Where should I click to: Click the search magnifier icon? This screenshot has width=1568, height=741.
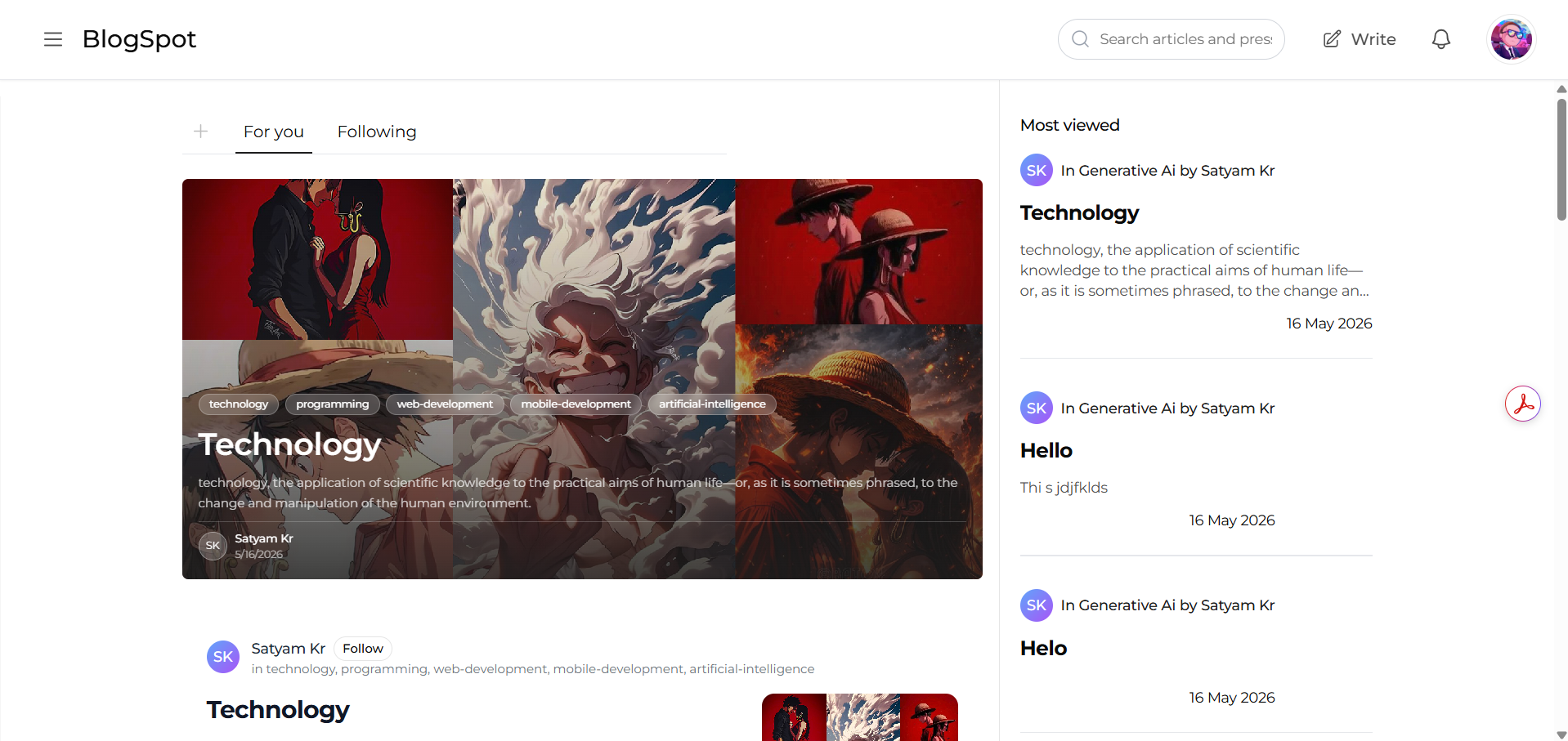point(1080,39)
